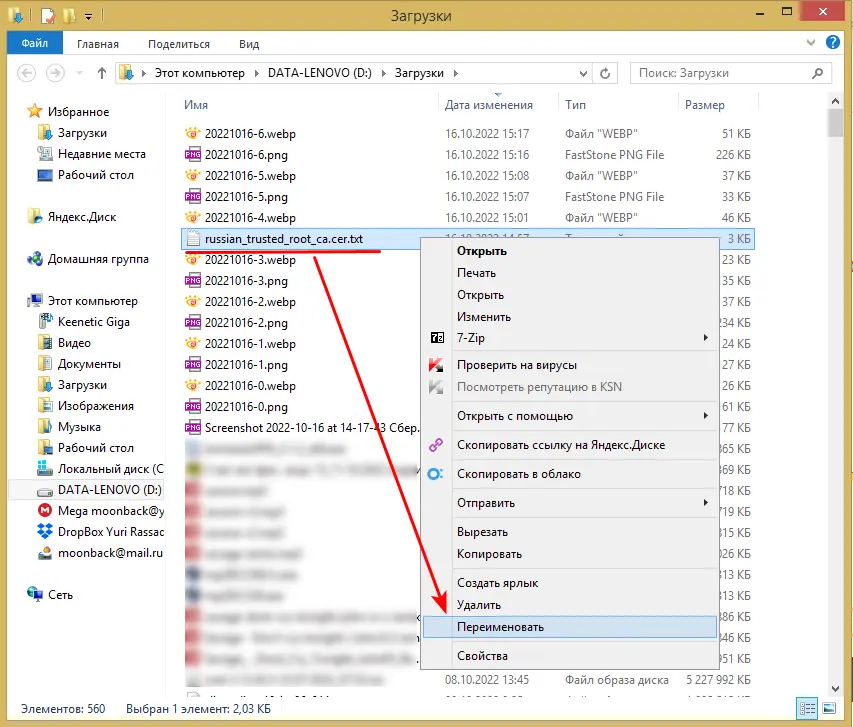853x727 pixels.
Task: Open the Вид ribbon tab
Action: pos(249,44)
